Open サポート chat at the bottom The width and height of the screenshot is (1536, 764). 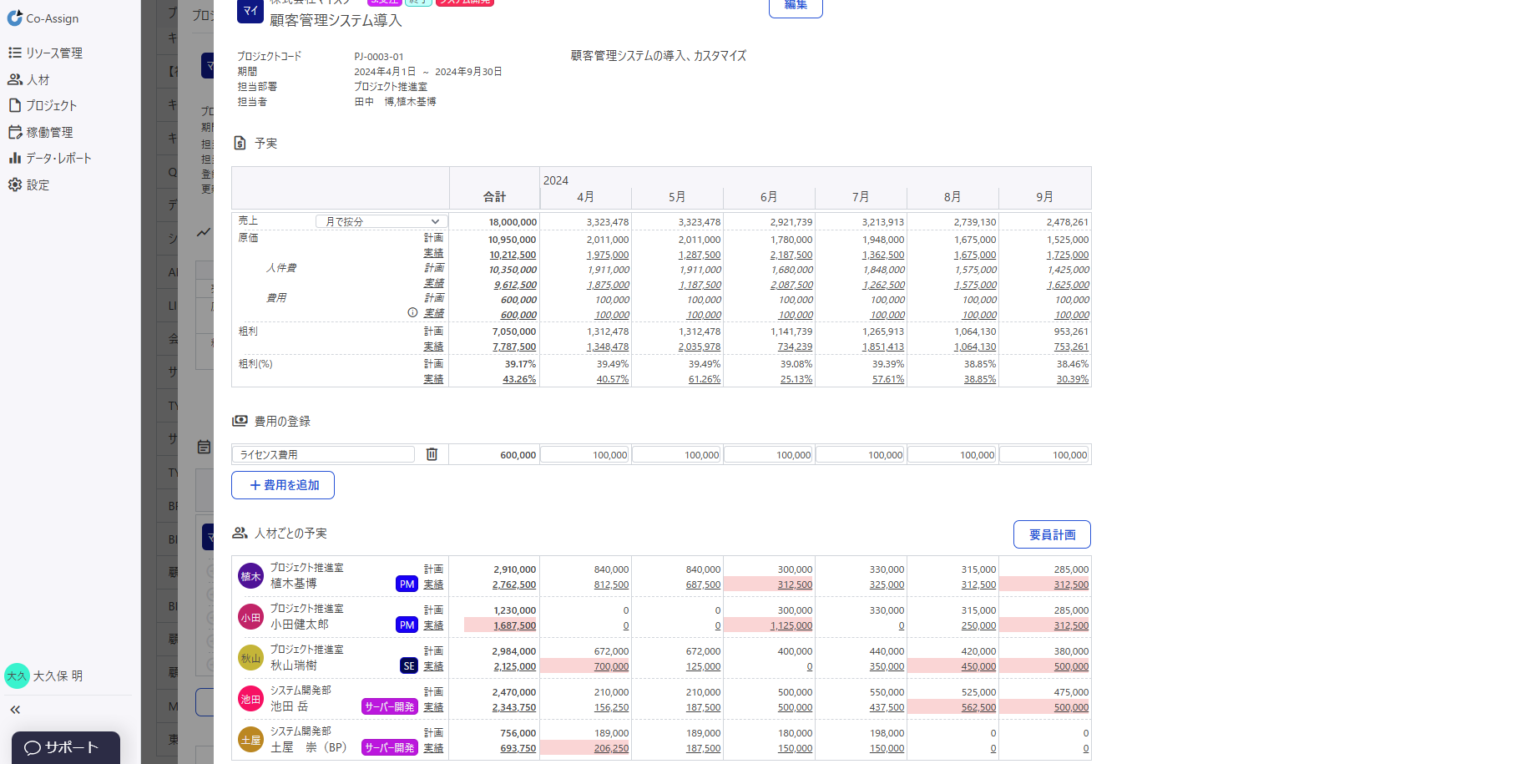point(64,748)
